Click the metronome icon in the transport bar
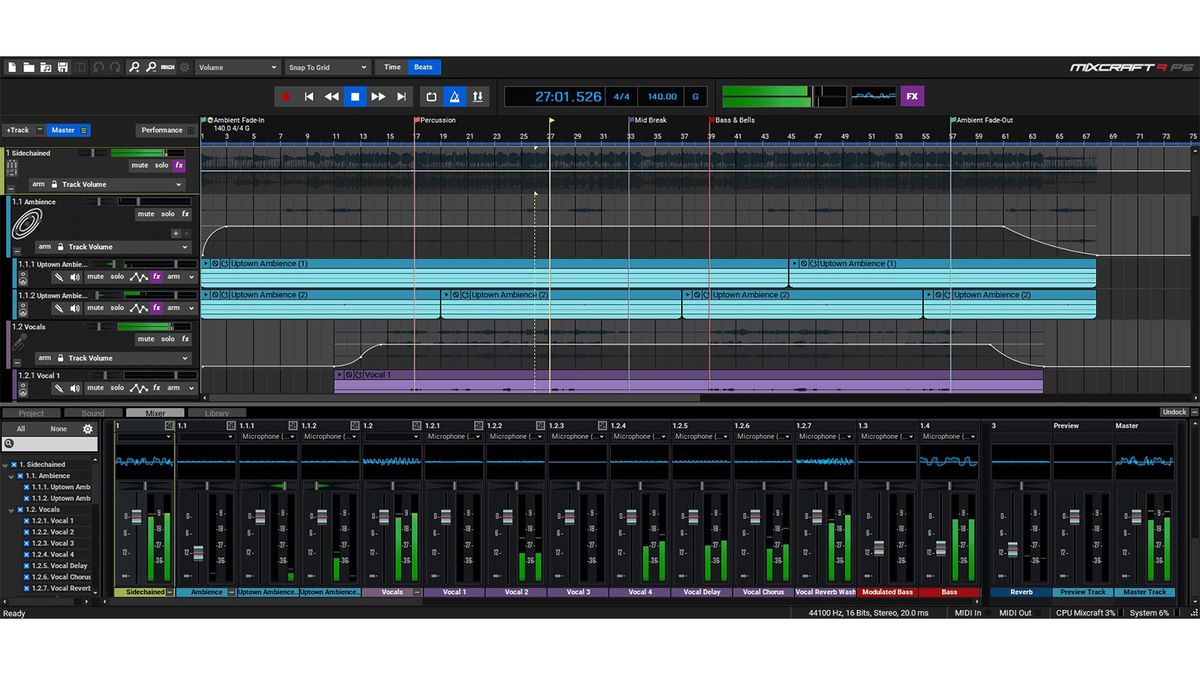This screenshot has height=675, width=1200. tap(455, 95)
